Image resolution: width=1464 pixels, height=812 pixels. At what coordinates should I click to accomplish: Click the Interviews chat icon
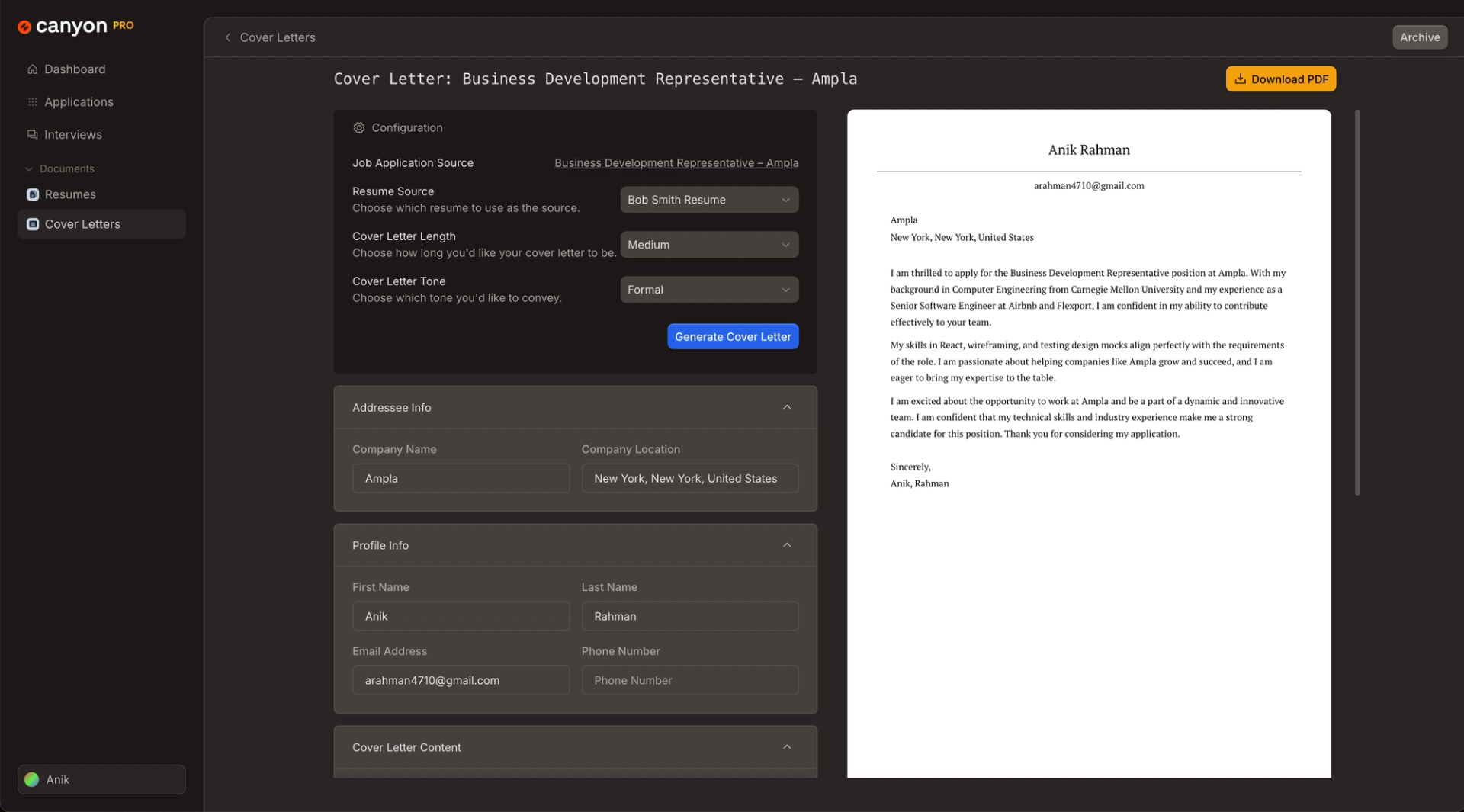coord(32,135)
